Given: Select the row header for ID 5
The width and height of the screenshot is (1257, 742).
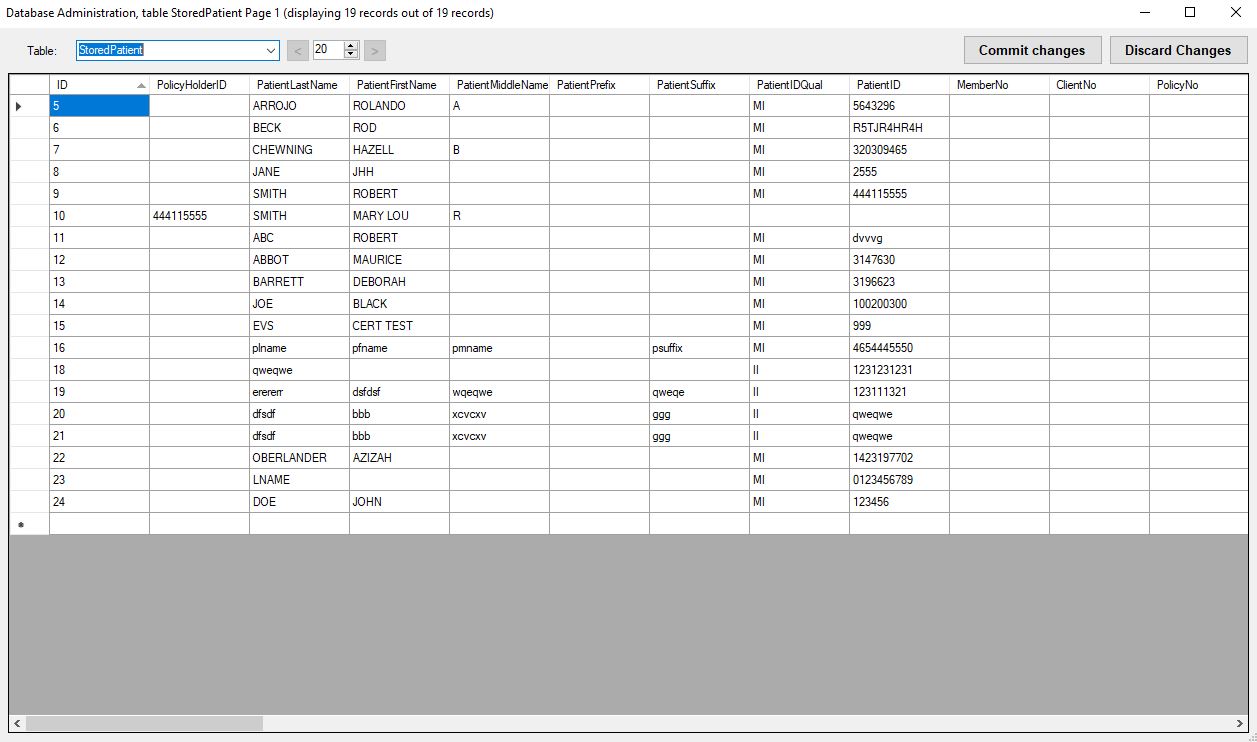Looking at the screenshot, I should pos(29,106).
